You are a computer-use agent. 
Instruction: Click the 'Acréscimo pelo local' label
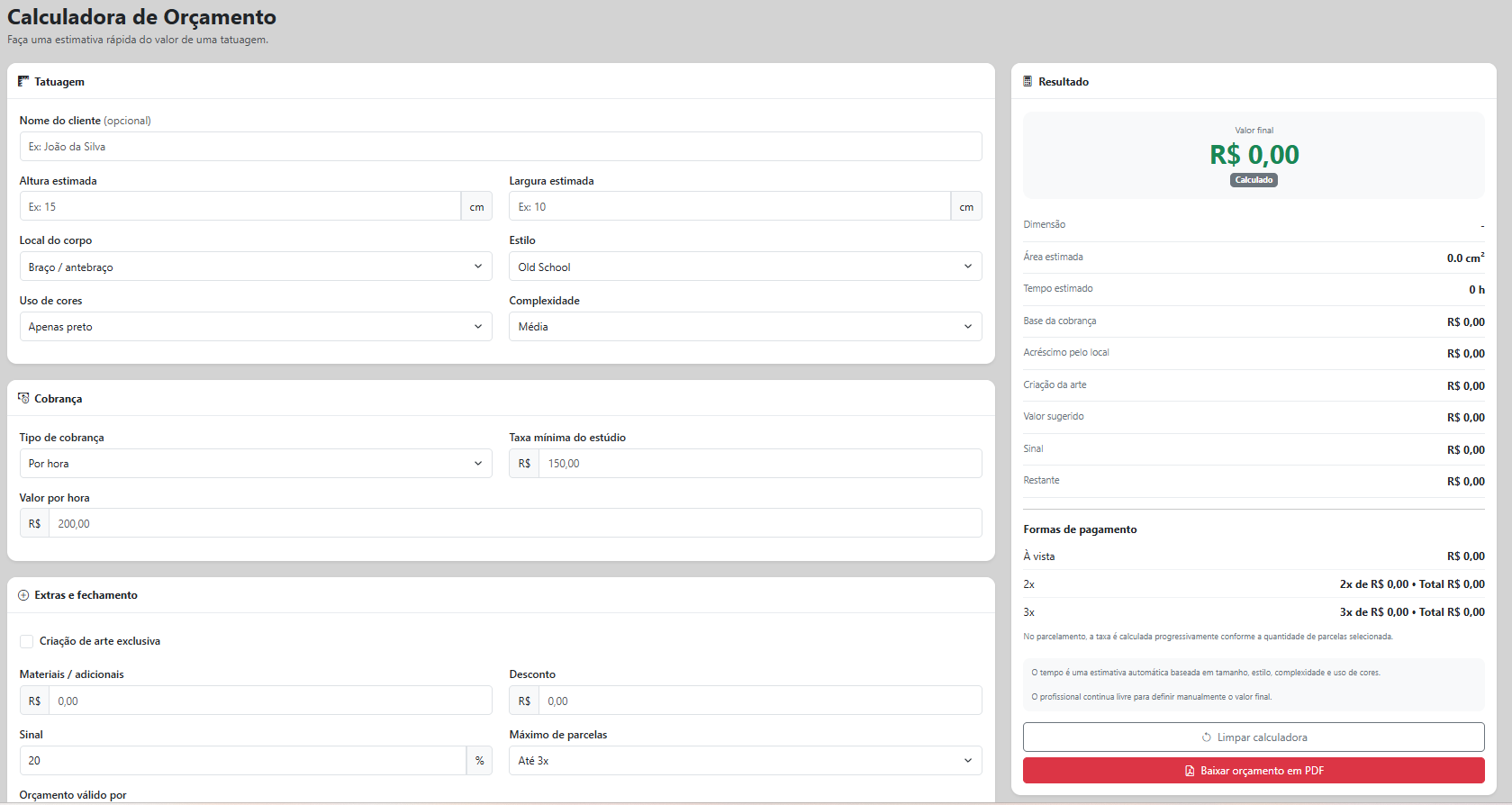point(1066,352)
